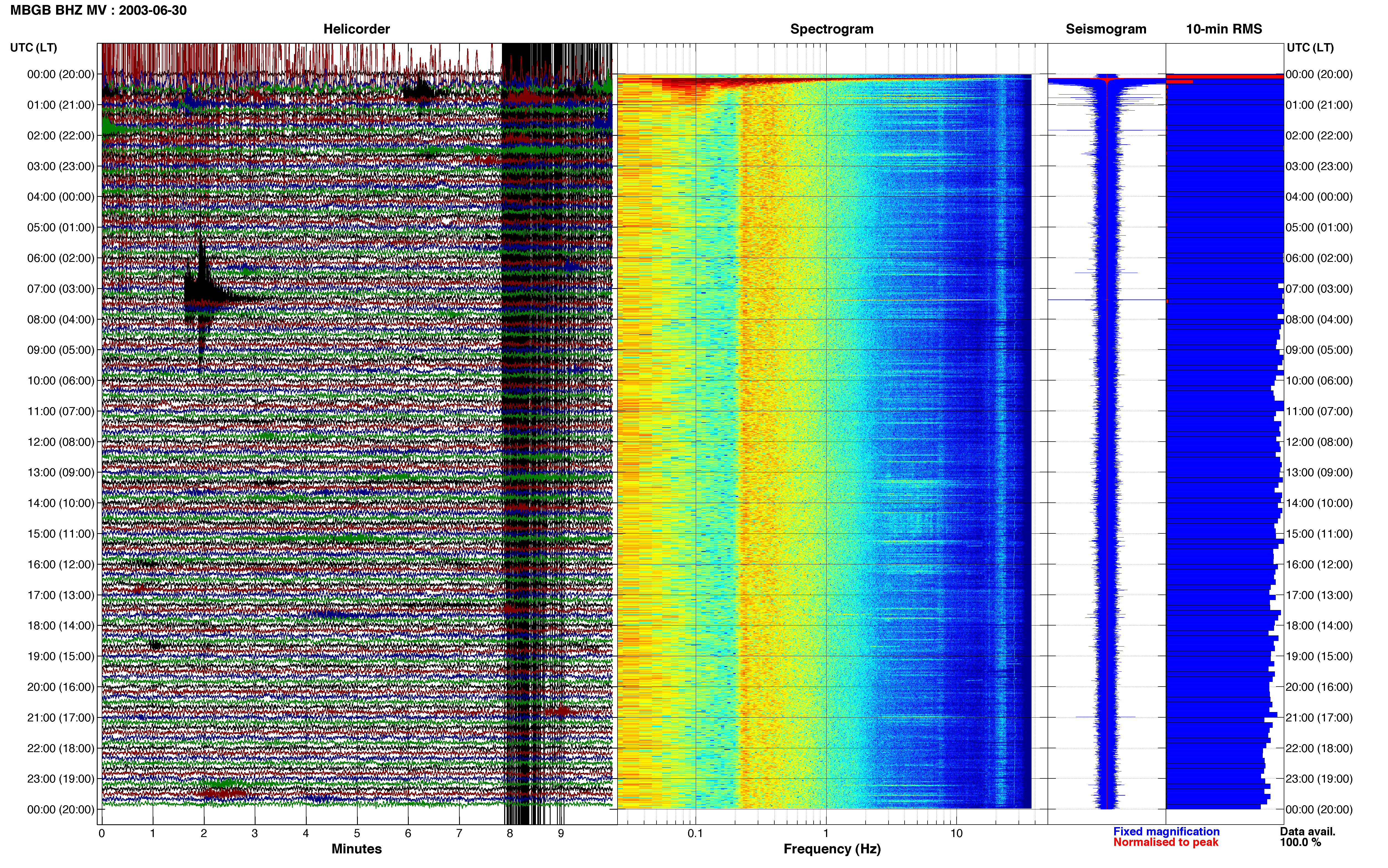Screen dimensions: 1388x868
Task: Click the left '17:00 (13:00)' time label
Action: tap(61, 595)
